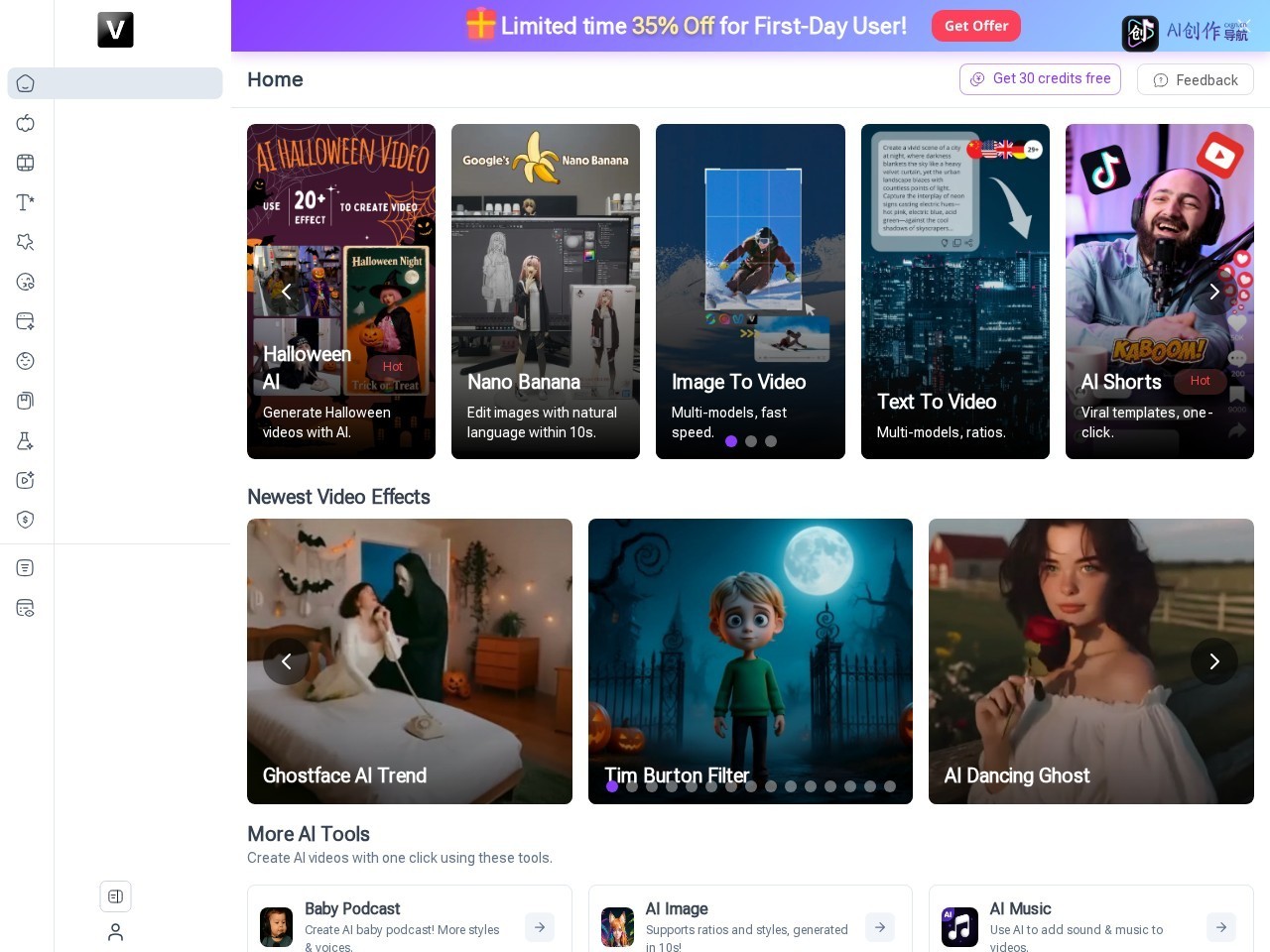Click the Newest Video Effects heading
1270x952 pixels.
[338, 497]
